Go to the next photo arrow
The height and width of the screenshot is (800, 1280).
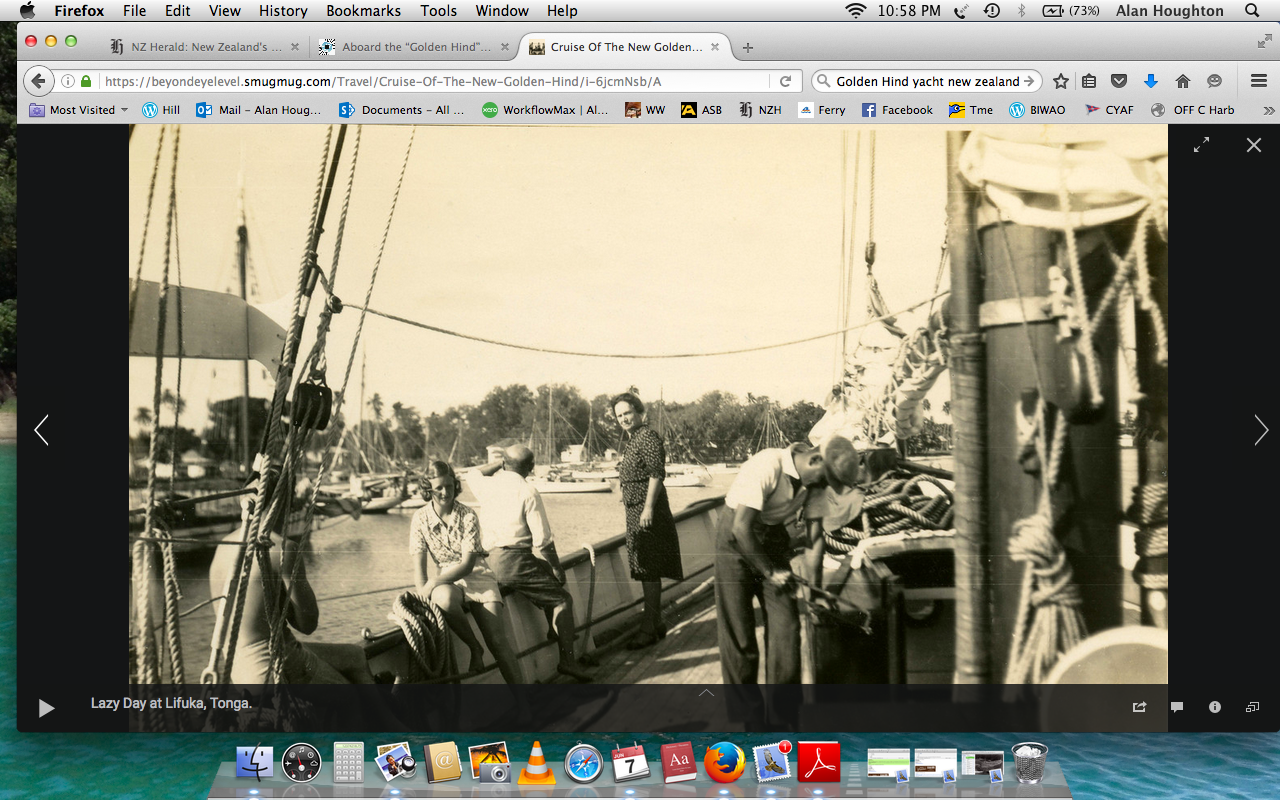coord(1261,430)
